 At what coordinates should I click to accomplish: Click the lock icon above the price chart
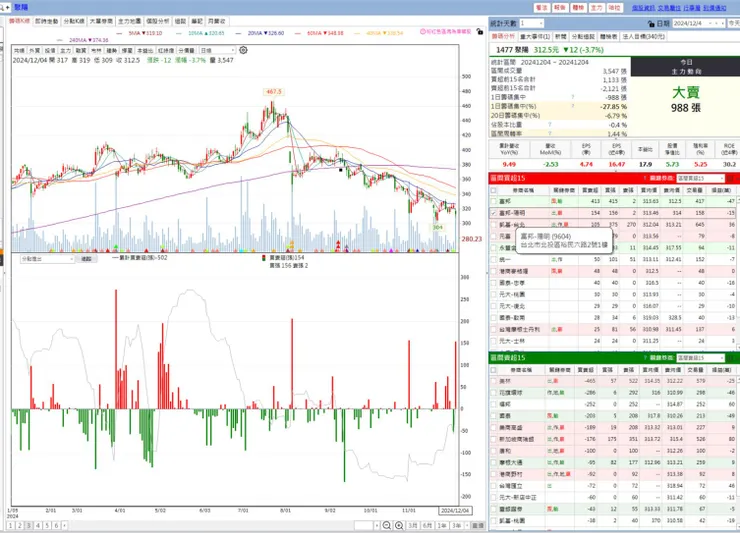[479, 32]
